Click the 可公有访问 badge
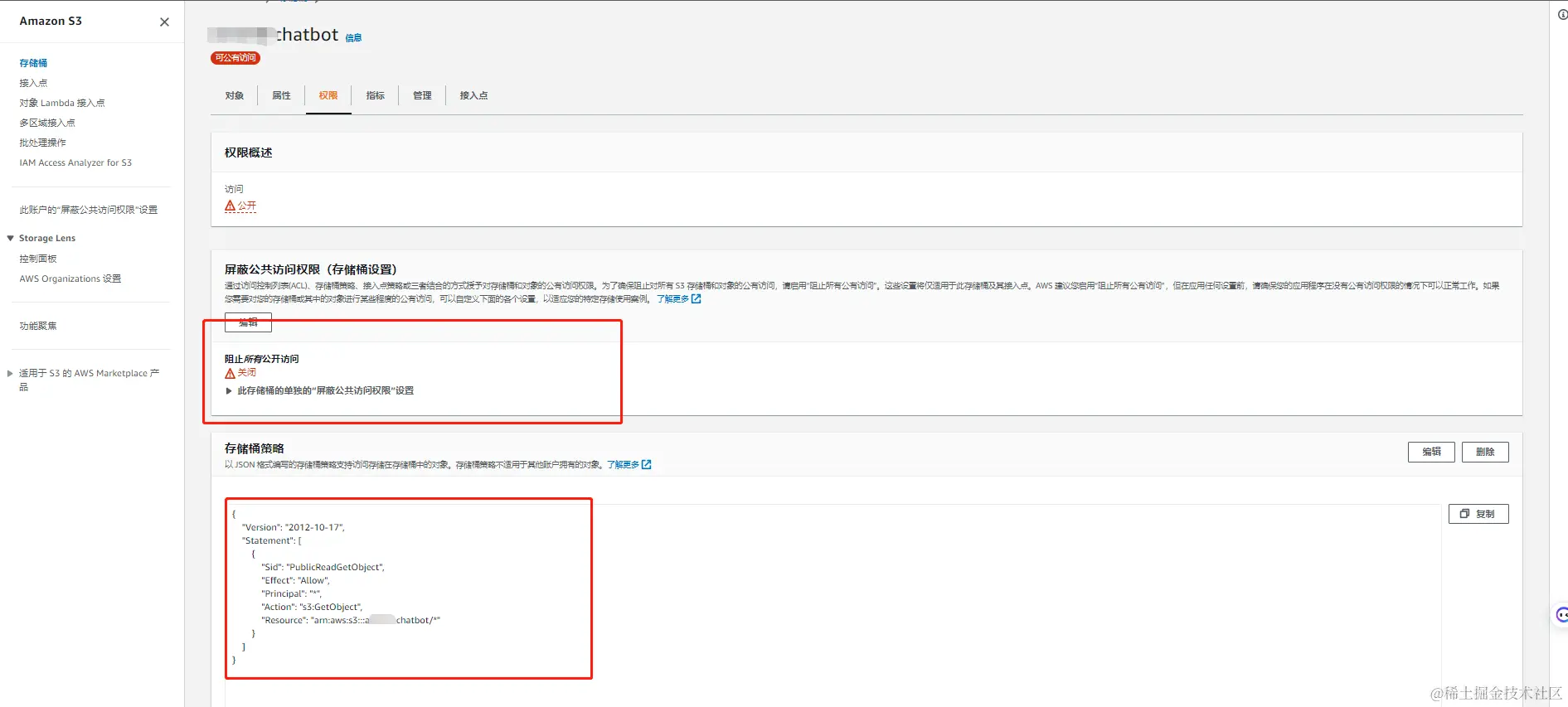The image size is (1568, 707). tap(235, 58)
